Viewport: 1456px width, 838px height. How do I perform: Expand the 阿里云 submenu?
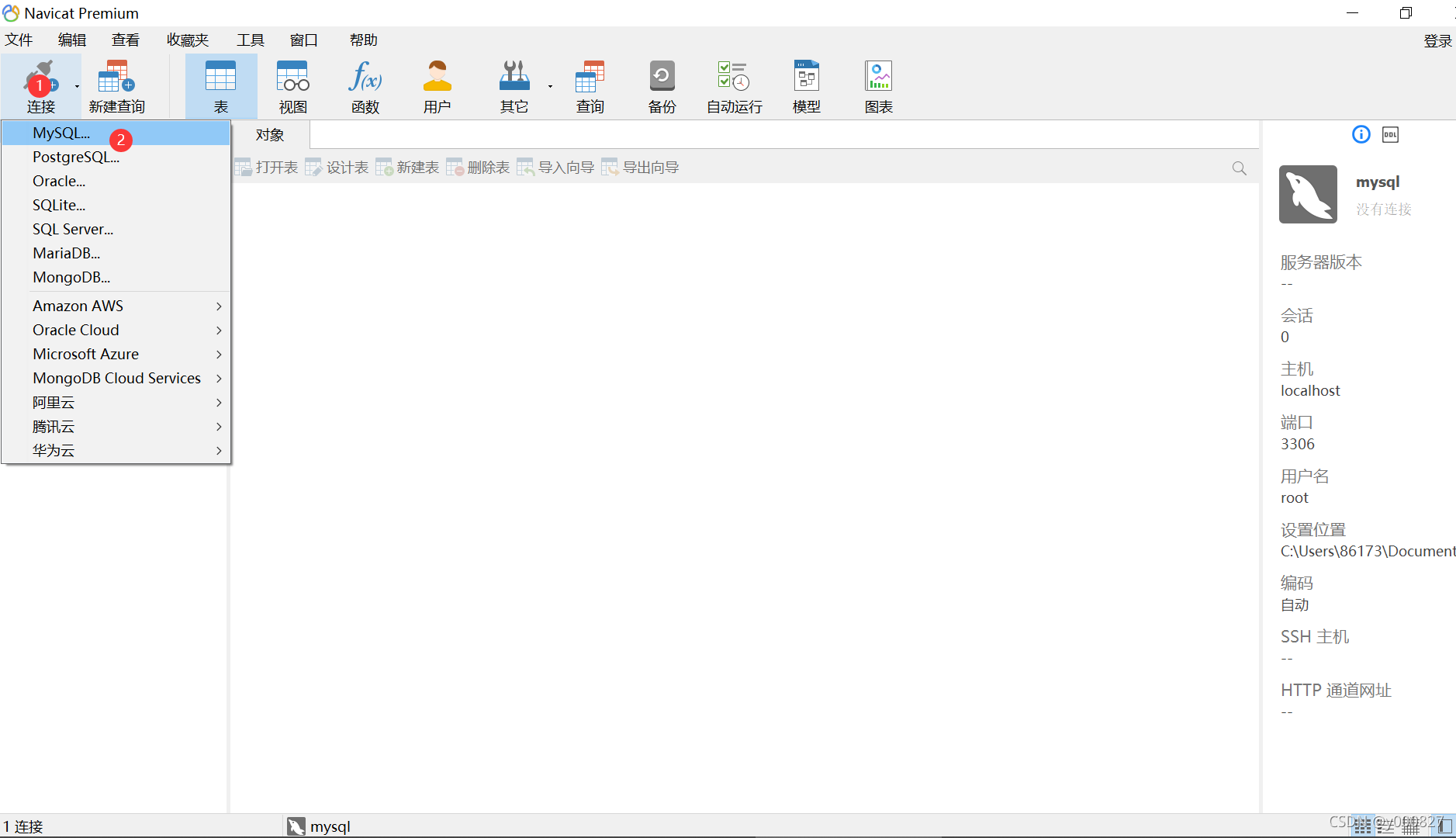point(116,402)
